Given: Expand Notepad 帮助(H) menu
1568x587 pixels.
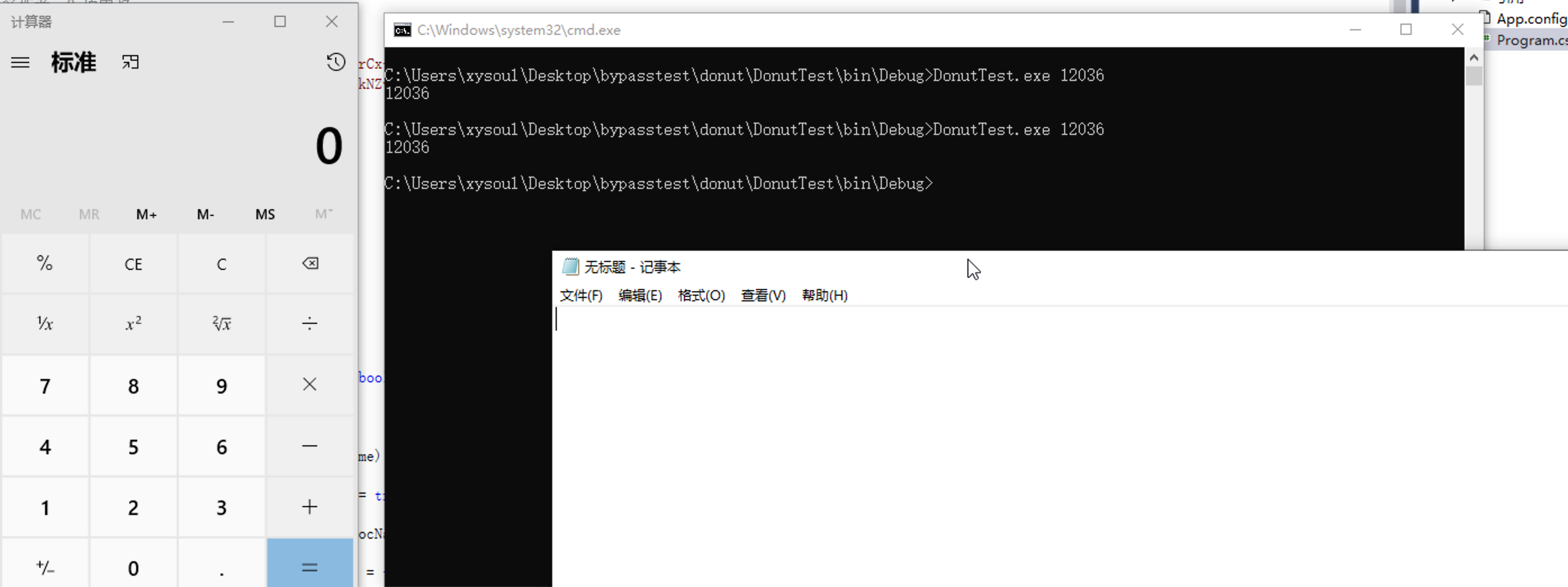Looking at the screenshot, I should coord(824,296).
